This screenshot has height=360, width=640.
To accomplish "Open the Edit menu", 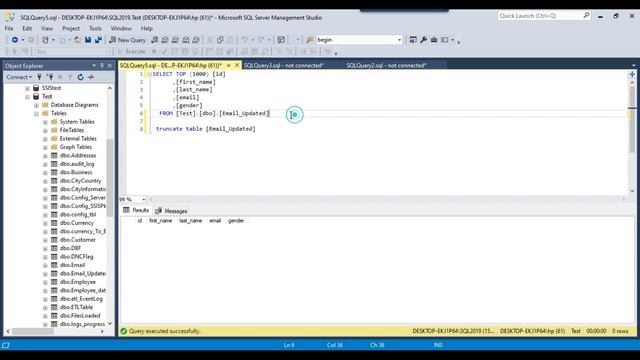I will (x=27, y=29).
